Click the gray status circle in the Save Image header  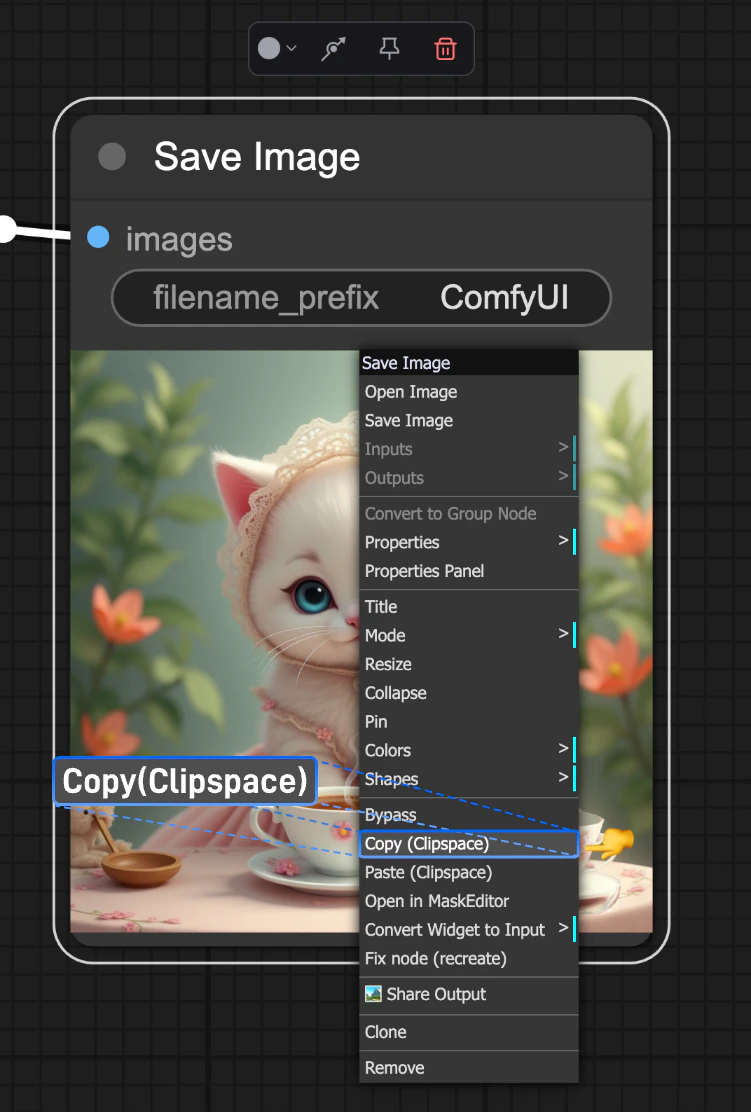(x=111, y=156)
